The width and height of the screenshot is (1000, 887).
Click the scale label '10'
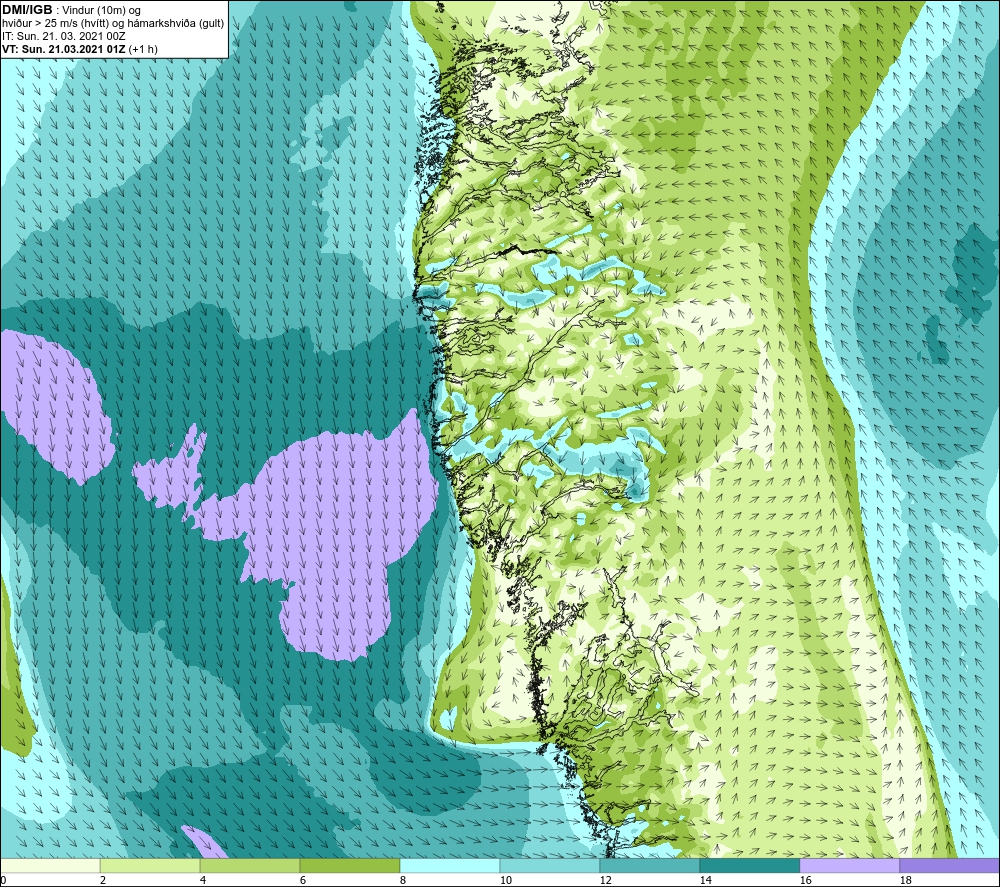[x=506, y=880]
